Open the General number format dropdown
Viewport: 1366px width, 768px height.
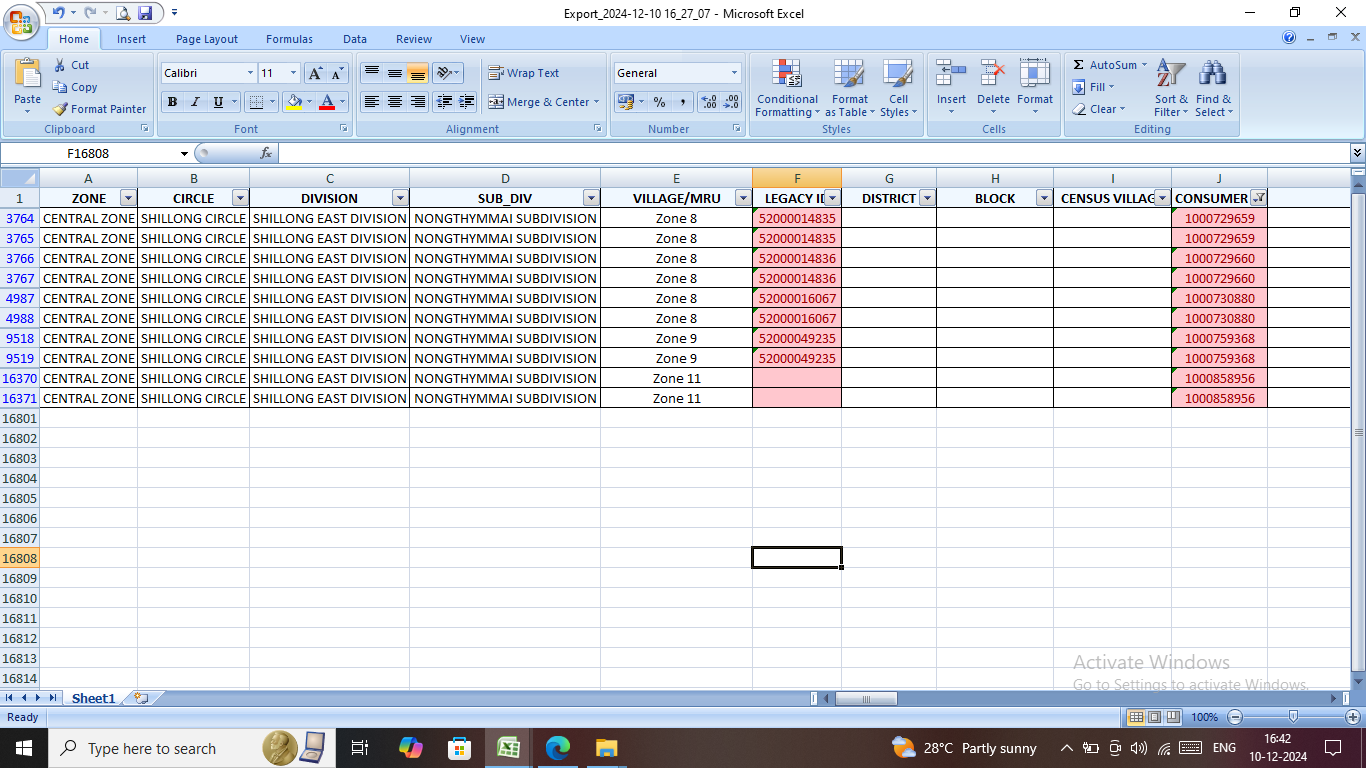point(734,73)
